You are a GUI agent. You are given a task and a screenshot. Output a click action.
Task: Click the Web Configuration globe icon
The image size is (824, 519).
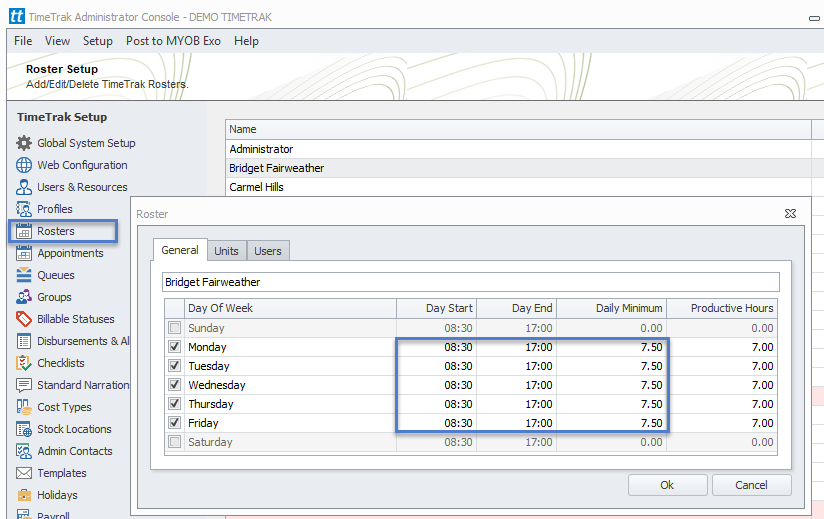tap(24, 165)
